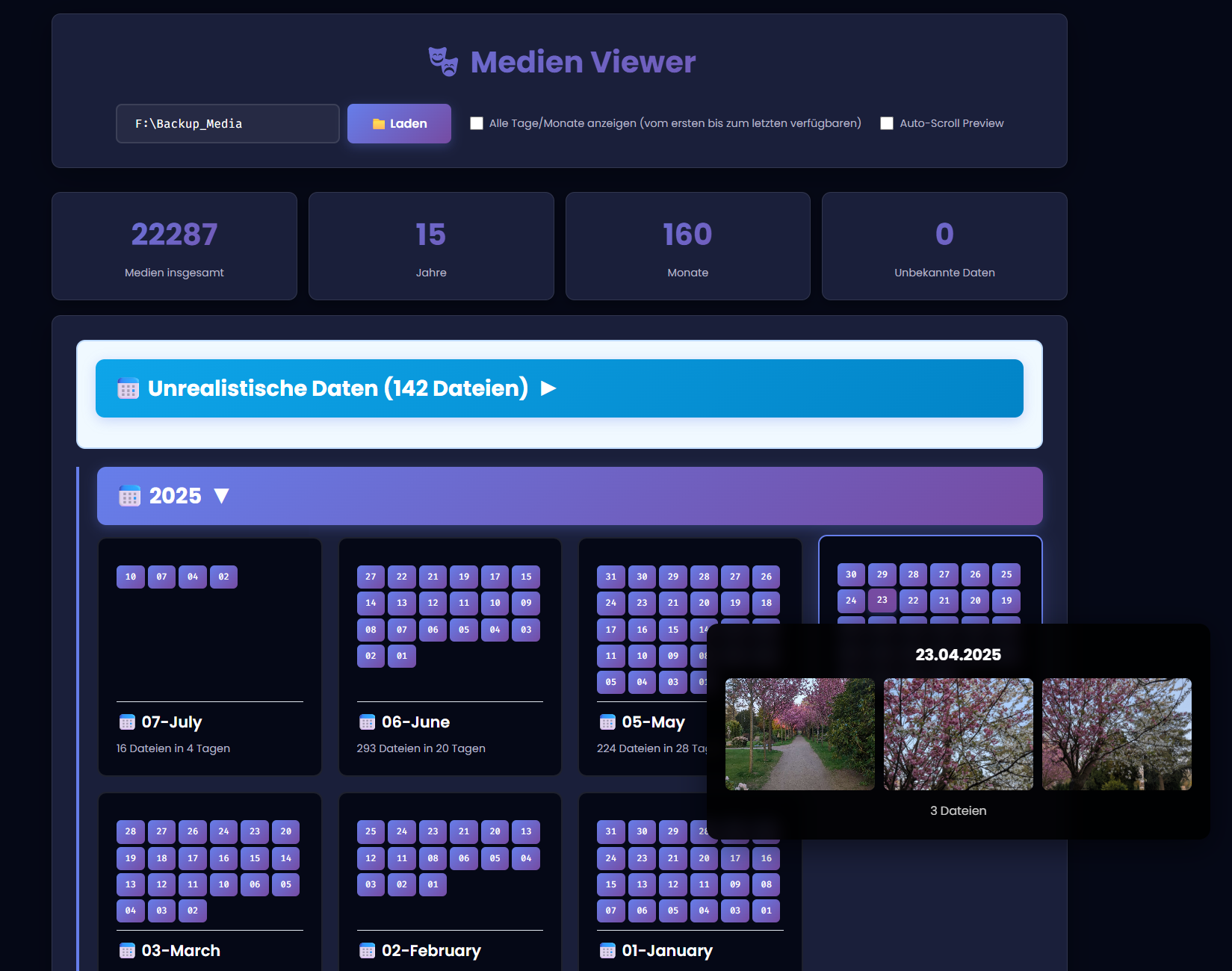The width and height of the screenshot is (1232, 971).
Task: Click calendar icon beside 01-January
Action: [x=607, y=951]
